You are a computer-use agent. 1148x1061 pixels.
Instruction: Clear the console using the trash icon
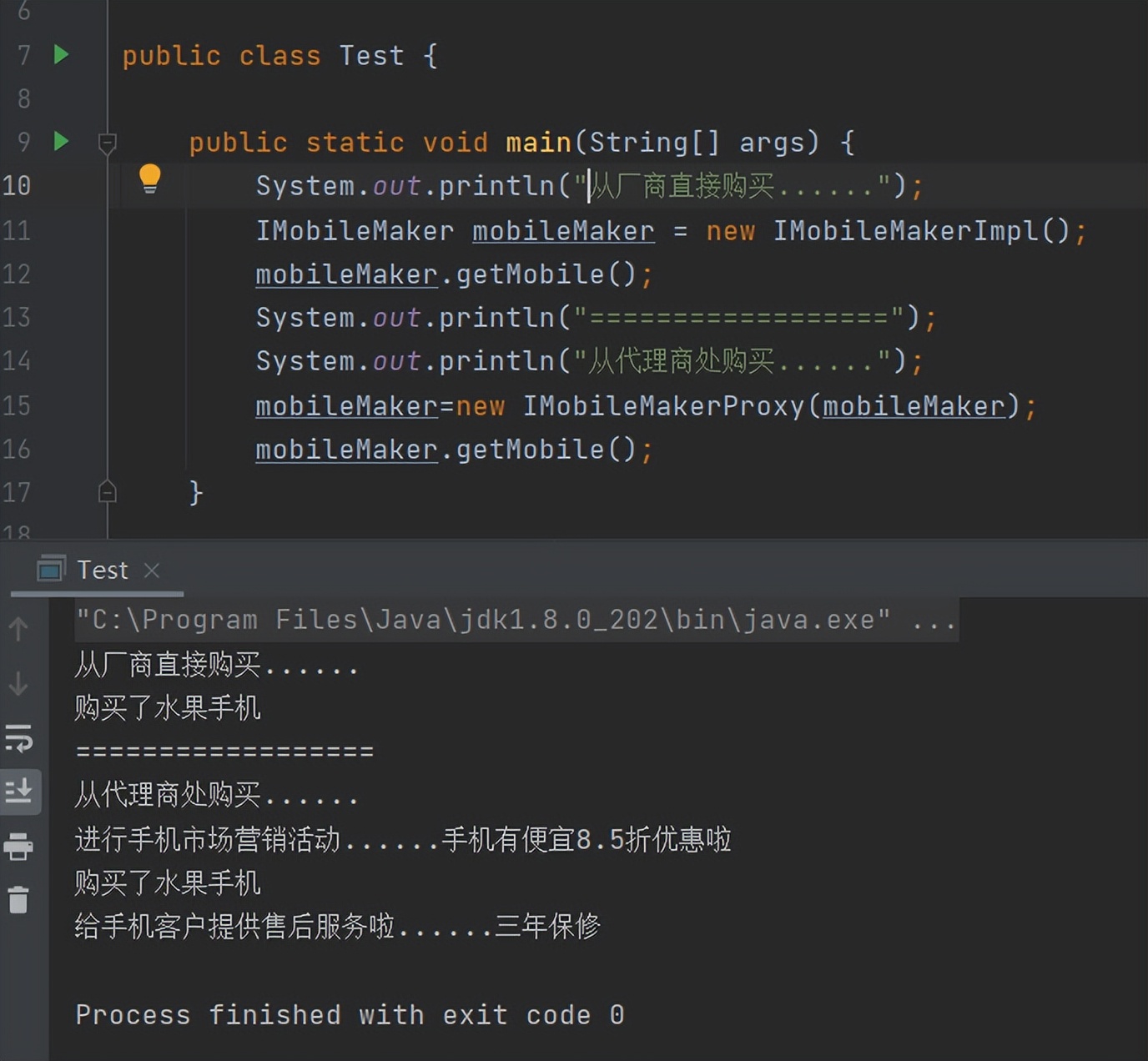click(20, 902)
